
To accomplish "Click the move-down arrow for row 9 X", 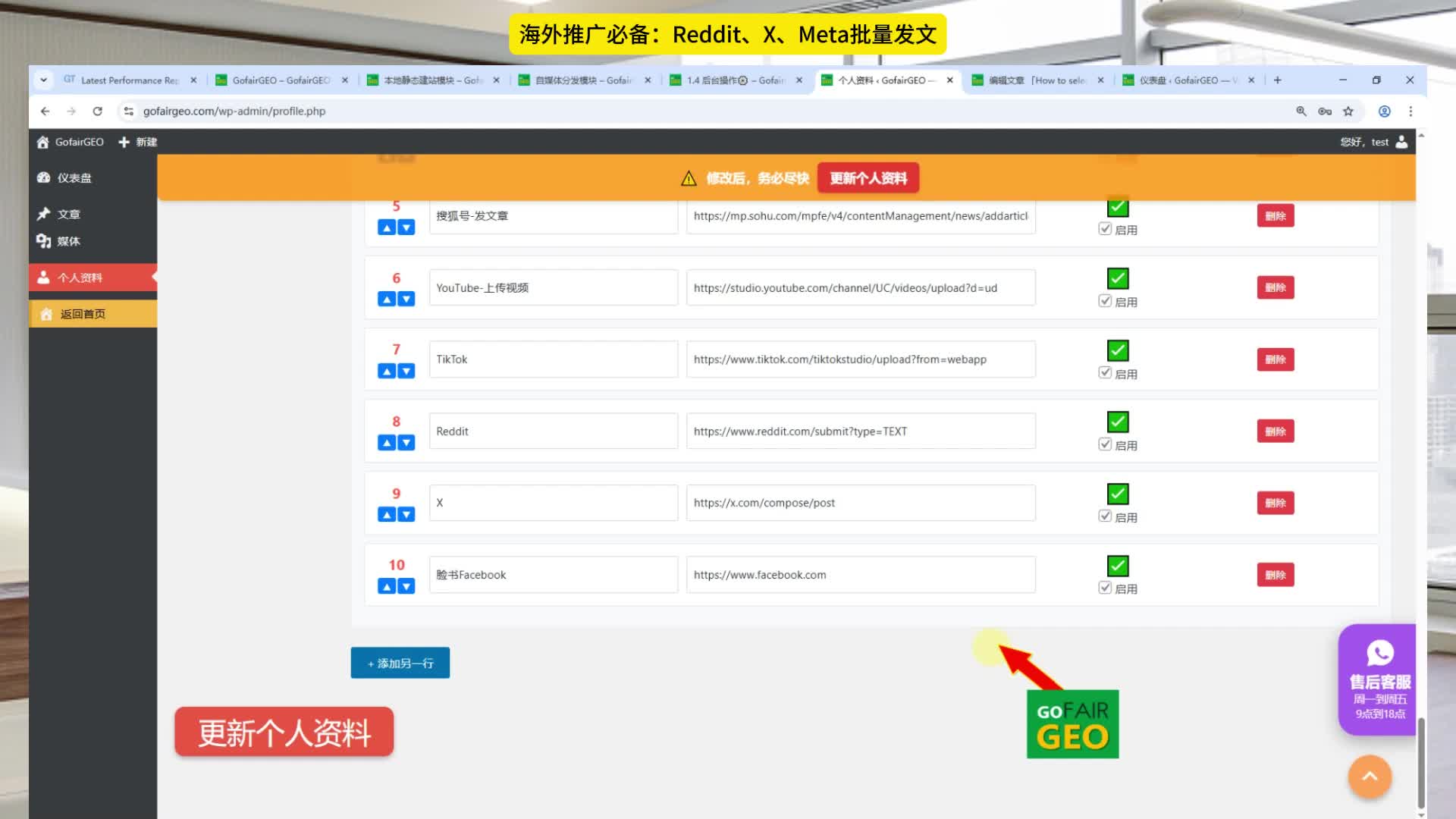I will (407, 515).
